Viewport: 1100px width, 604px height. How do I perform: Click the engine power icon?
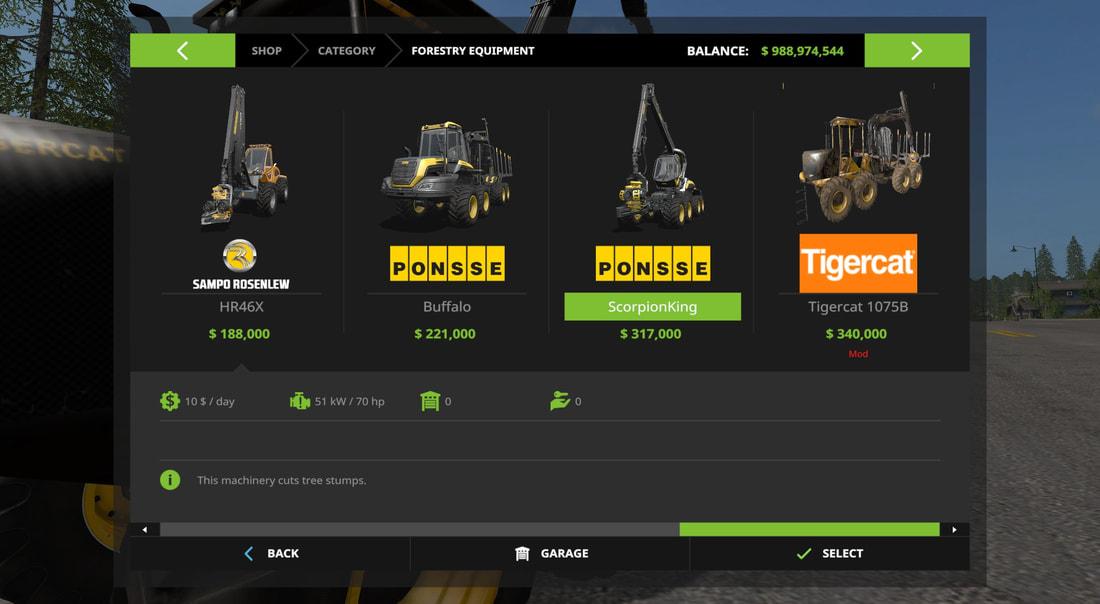300,401
